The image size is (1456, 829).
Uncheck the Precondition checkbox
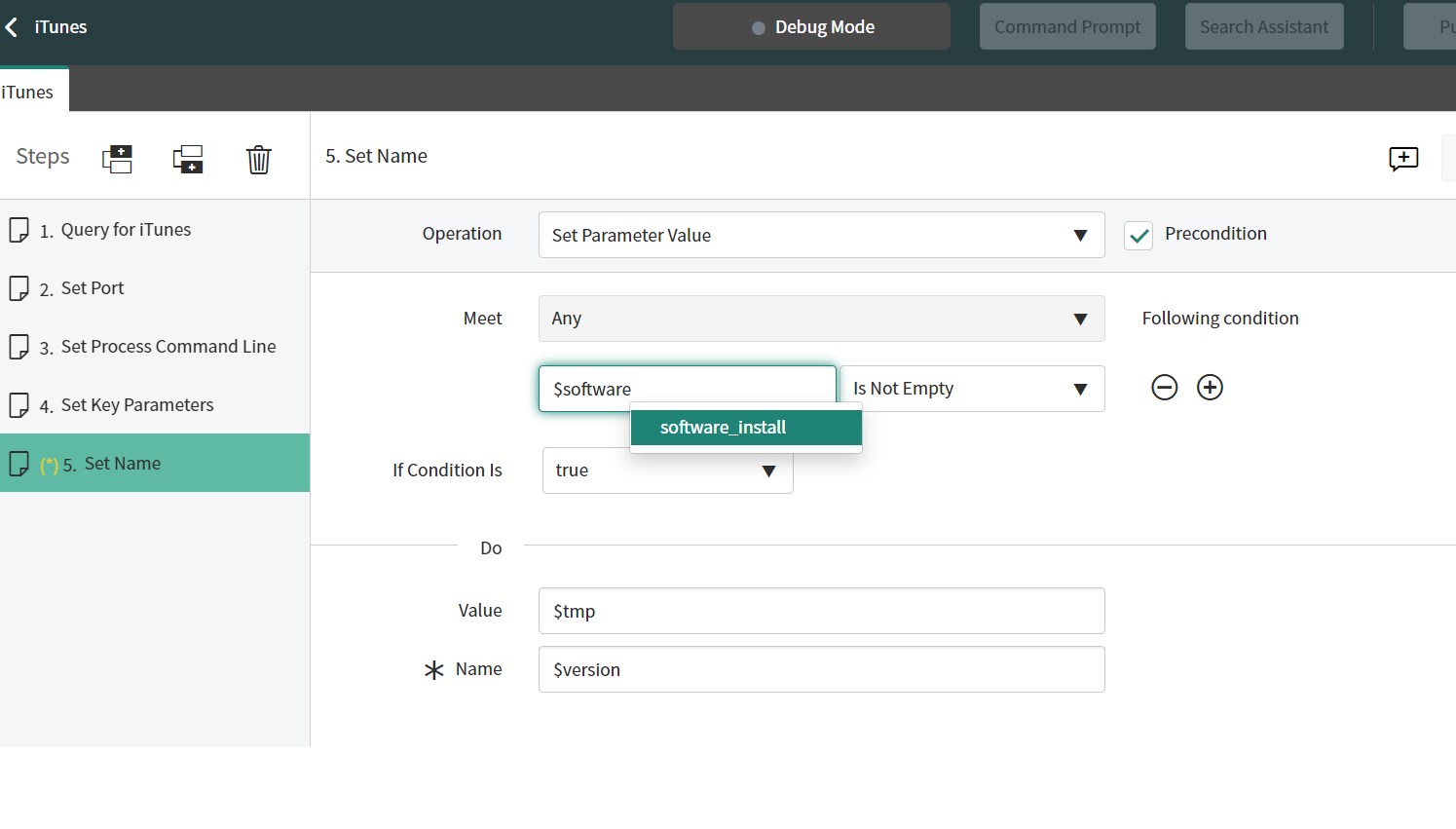tap(1139, 235)
